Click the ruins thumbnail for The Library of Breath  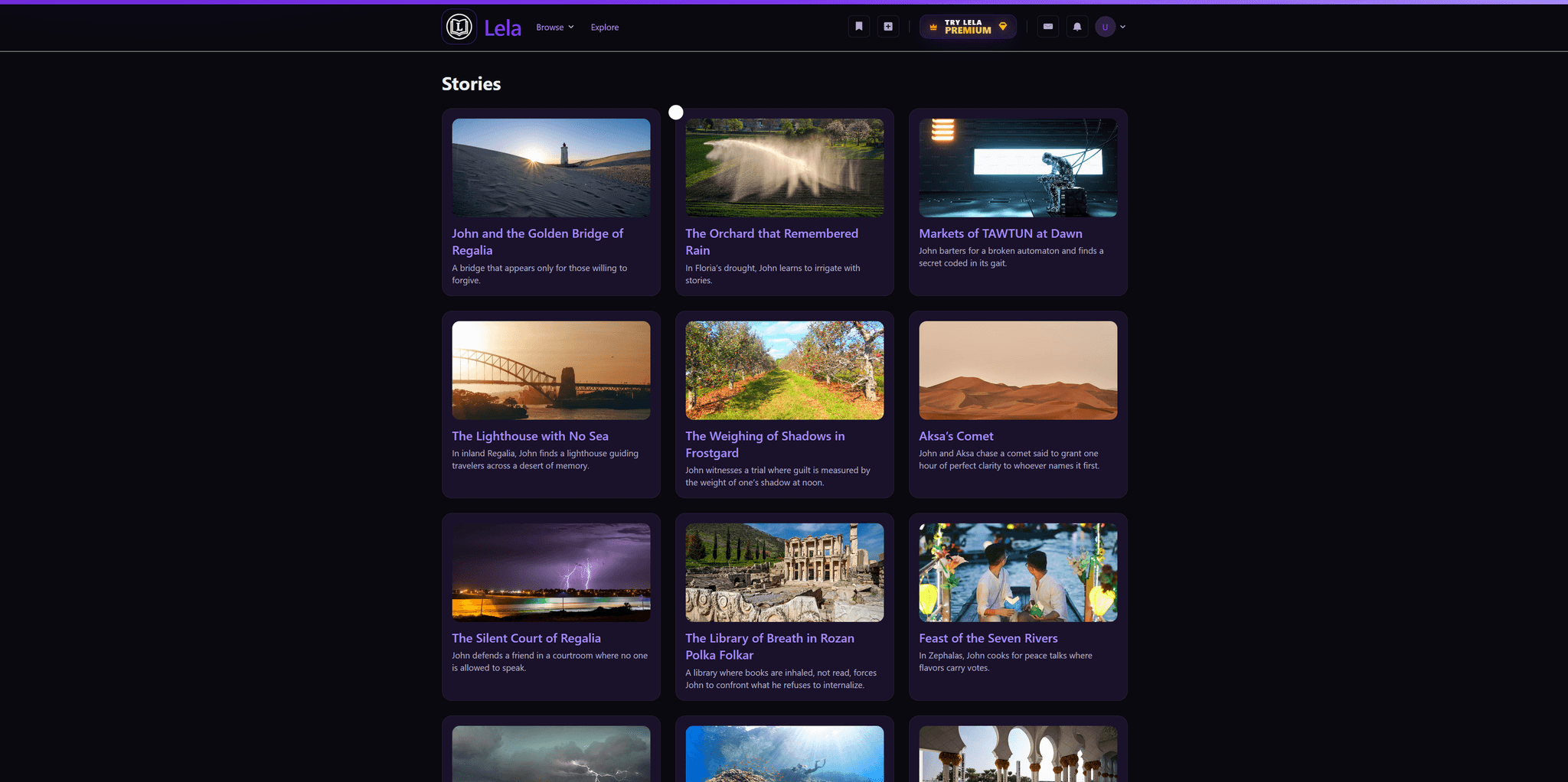click(784, 572)
